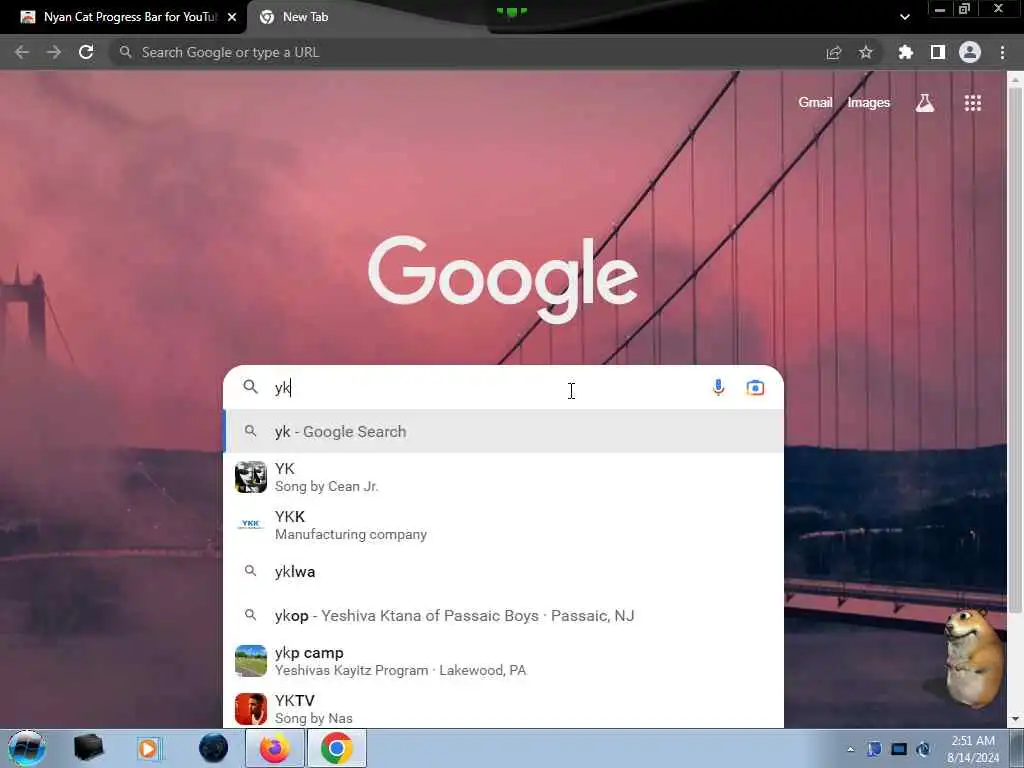Image resolution: width=1024 pixels, height=768 pixels.
Task: Click the network tray icon
Action: click(x=899, y=749)
